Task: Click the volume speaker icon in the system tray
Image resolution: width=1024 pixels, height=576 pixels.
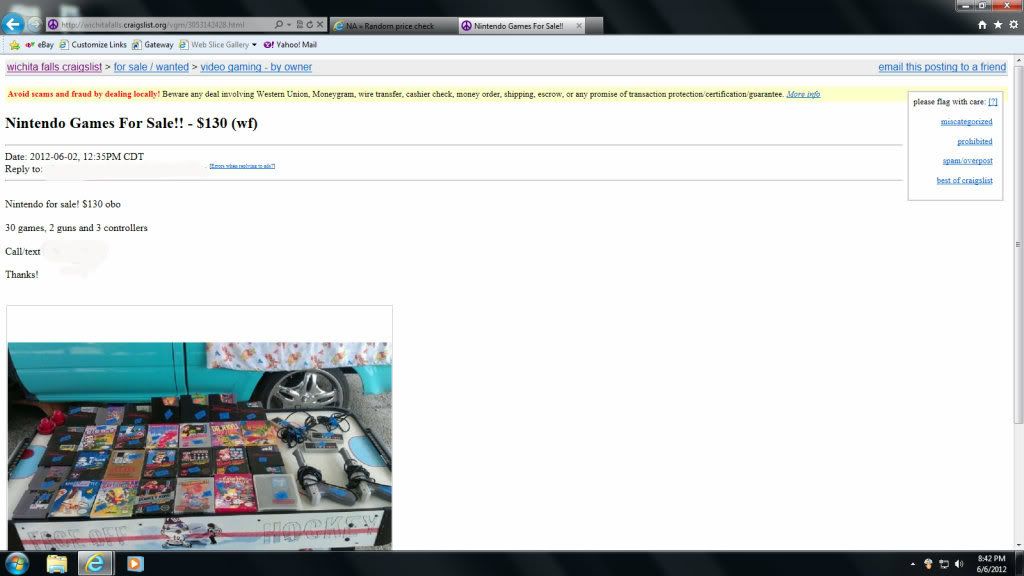Action: point(958,564)
